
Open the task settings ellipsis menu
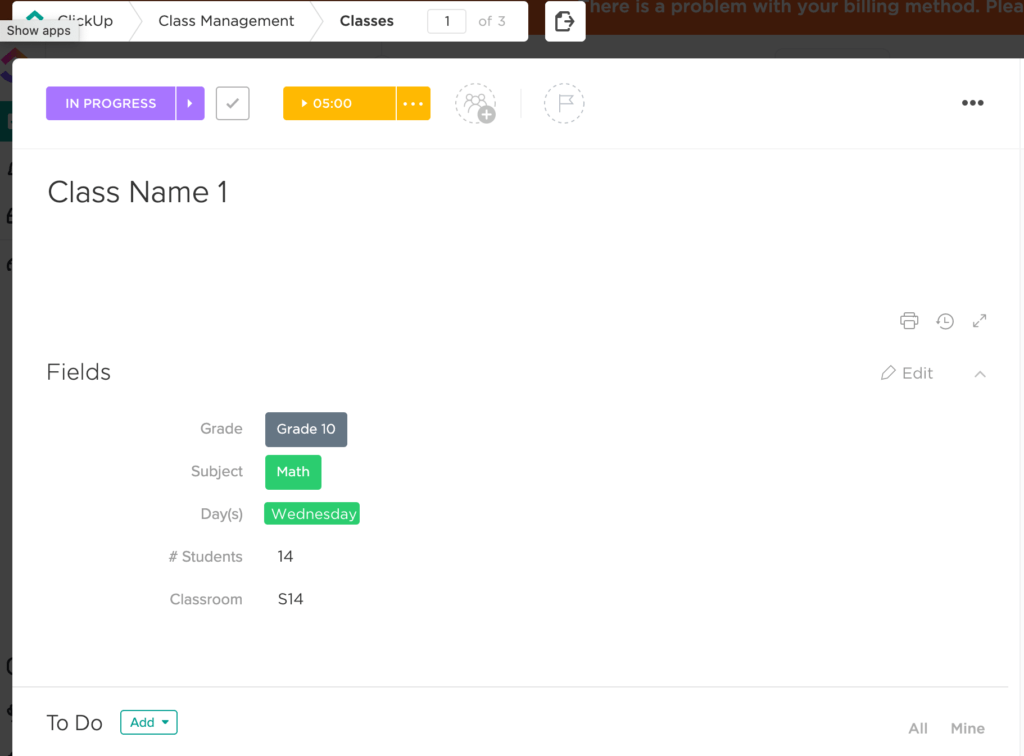click(x=972, y=103)
